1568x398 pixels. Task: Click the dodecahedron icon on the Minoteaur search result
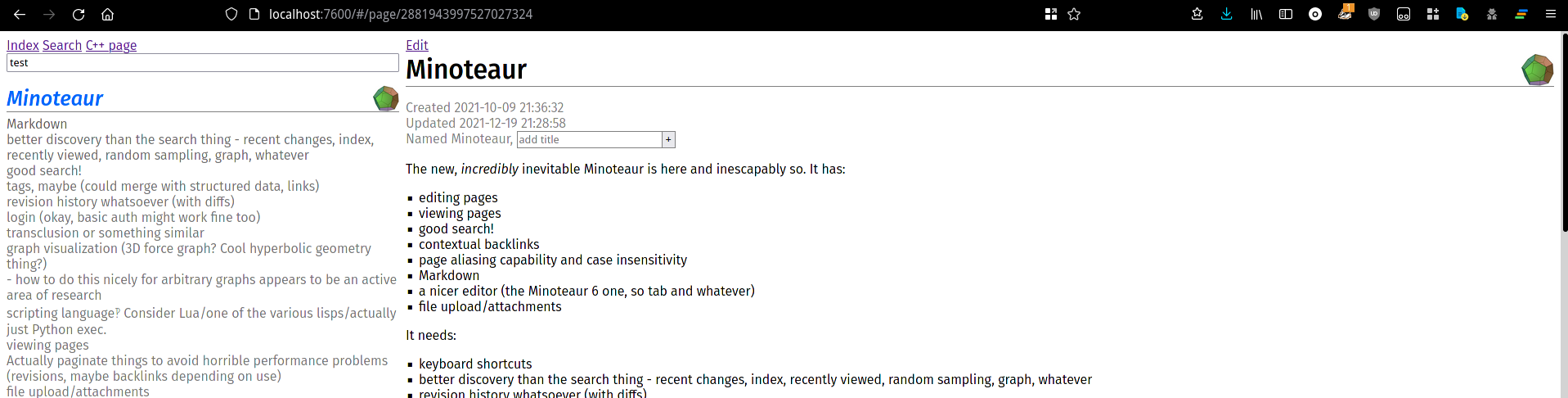coord(386,98)
